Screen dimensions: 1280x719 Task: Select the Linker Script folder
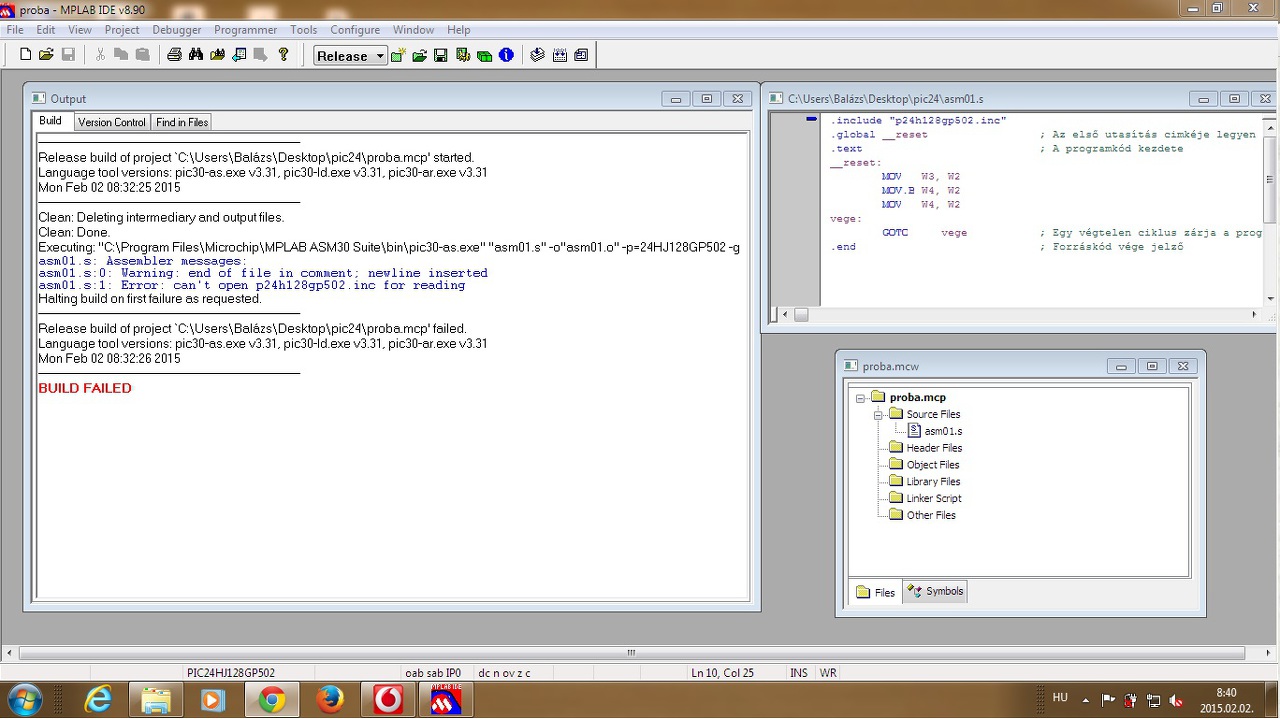934,498
